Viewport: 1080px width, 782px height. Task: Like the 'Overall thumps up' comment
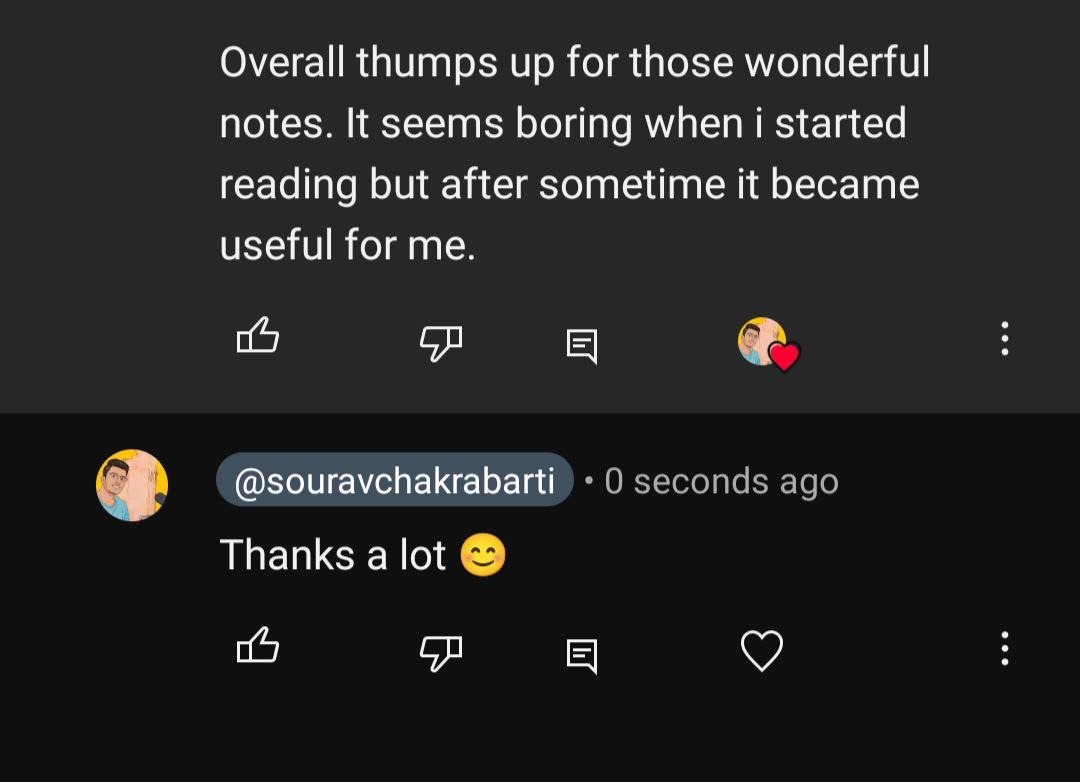click(257, 336)
